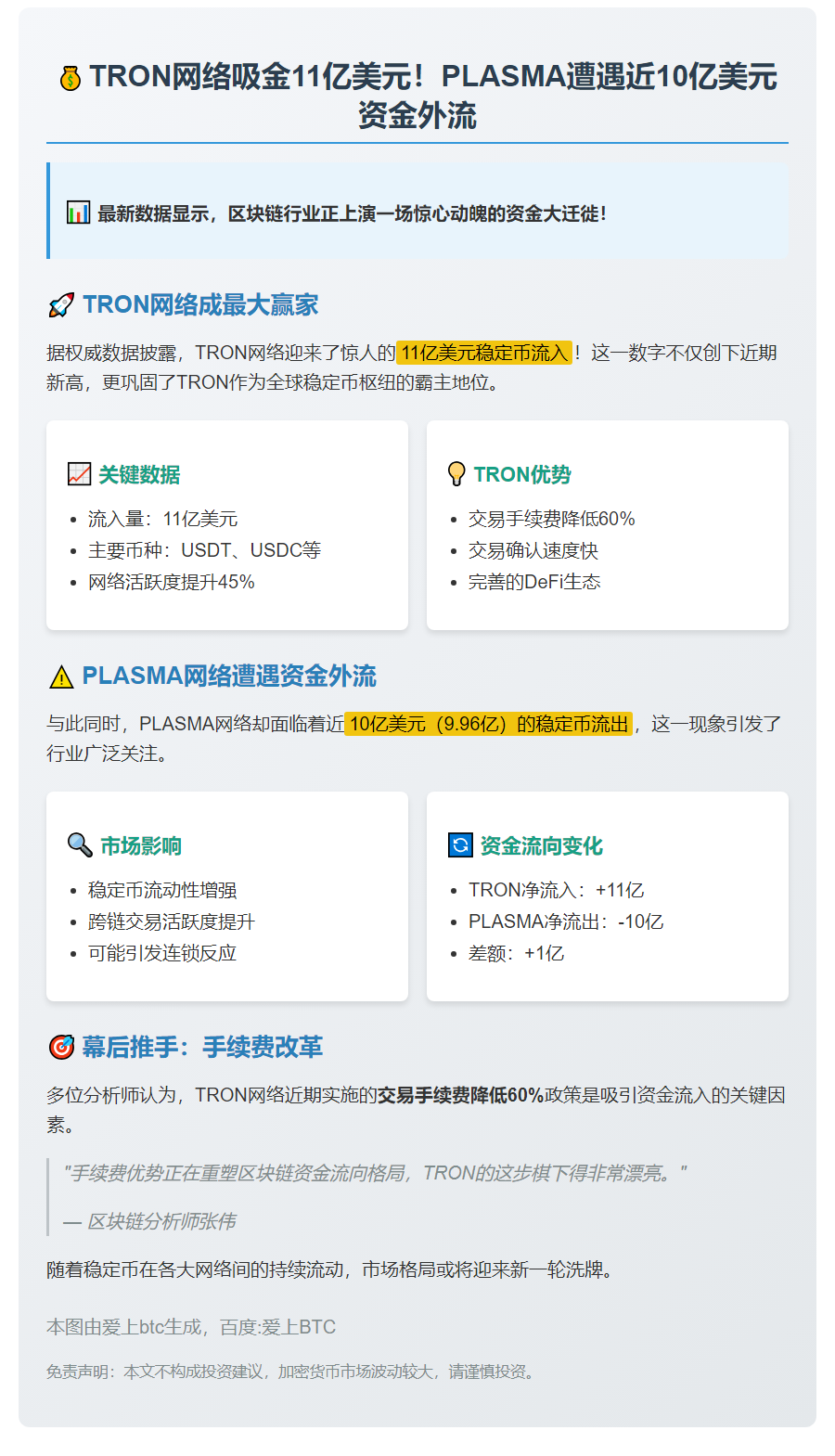Click list item PLASMA净流出：-10亿
Screen dimensions: 835x1456
click(x=566, y=921)
